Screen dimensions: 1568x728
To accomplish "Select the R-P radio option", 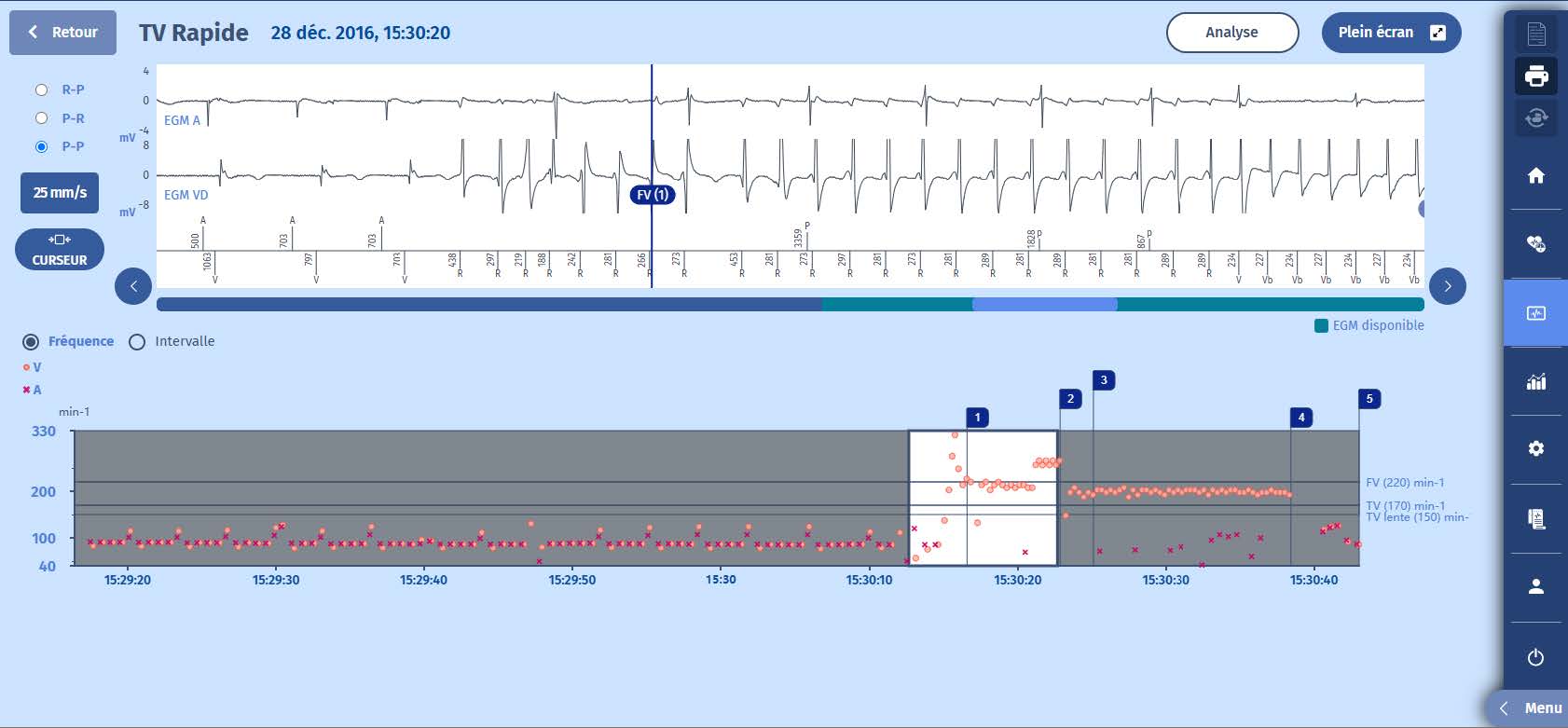I will [41, 89].
